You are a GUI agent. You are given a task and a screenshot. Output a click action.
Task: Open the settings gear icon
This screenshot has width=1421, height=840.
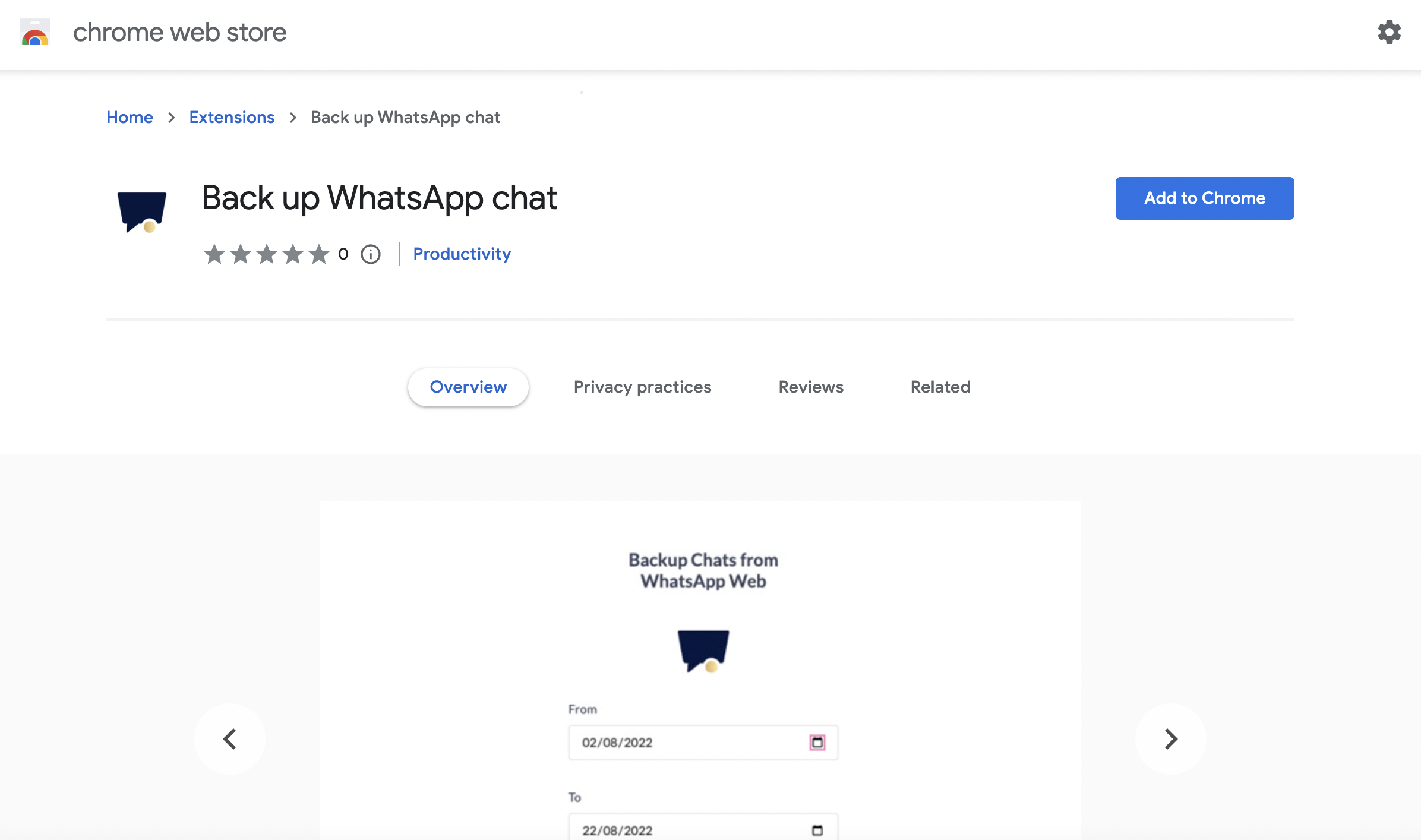click(x=1389, y=32)
